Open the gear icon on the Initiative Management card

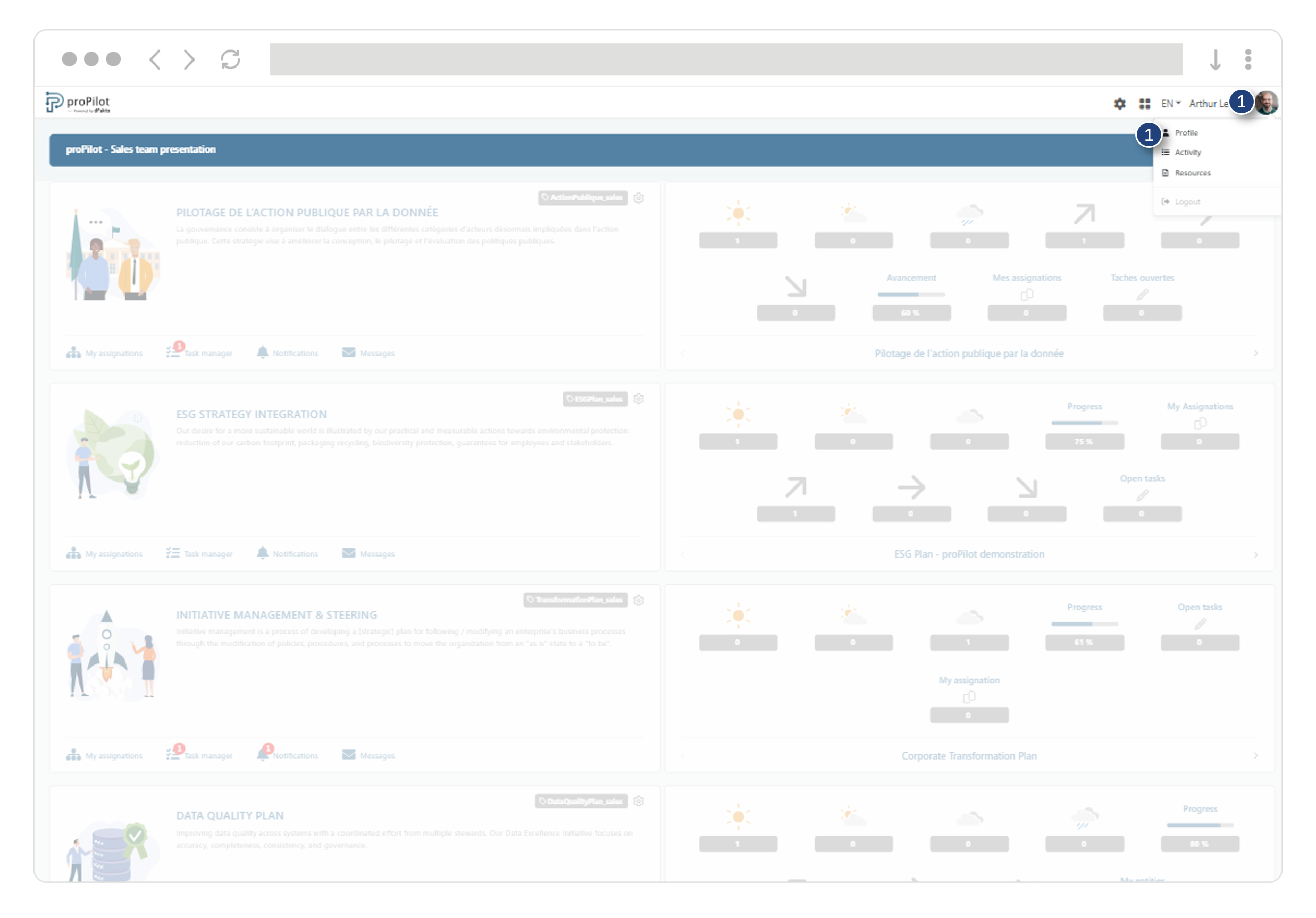click(639, 600)
